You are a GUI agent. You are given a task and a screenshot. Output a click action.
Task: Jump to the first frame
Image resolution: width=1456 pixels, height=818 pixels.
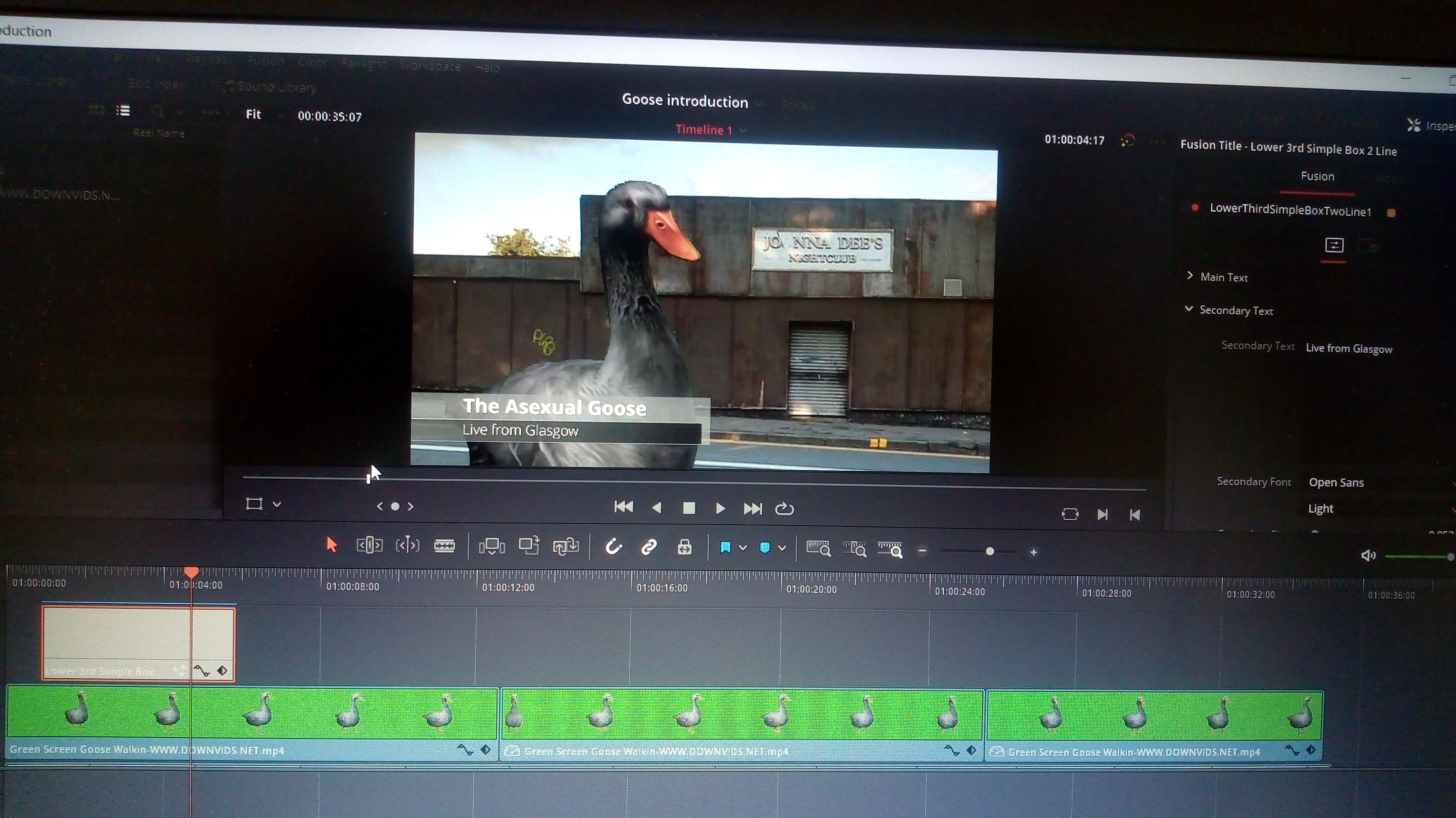pos(624,507)
